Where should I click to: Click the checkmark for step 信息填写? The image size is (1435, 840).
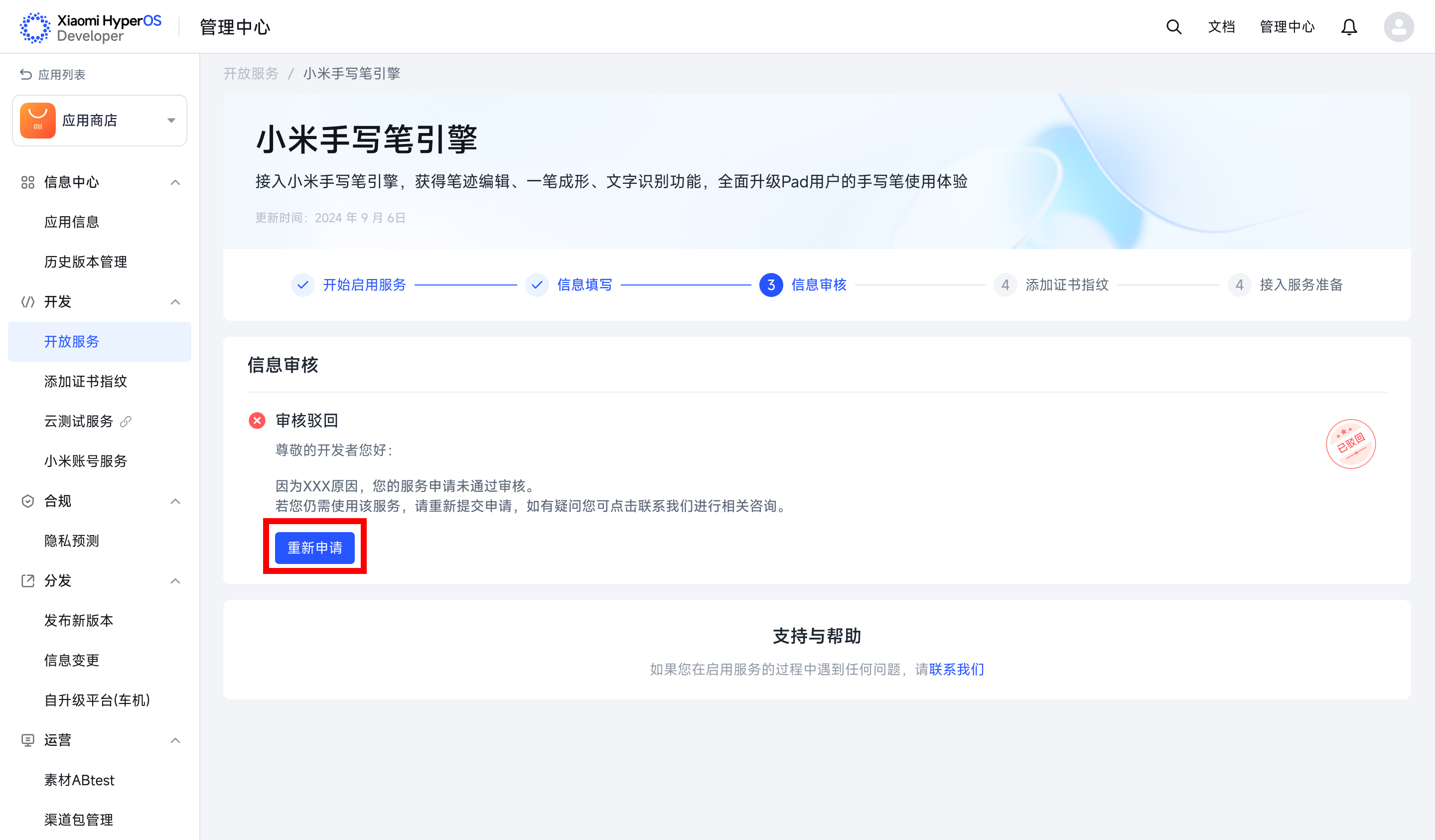pyautogui.click(x=537, y=285)
